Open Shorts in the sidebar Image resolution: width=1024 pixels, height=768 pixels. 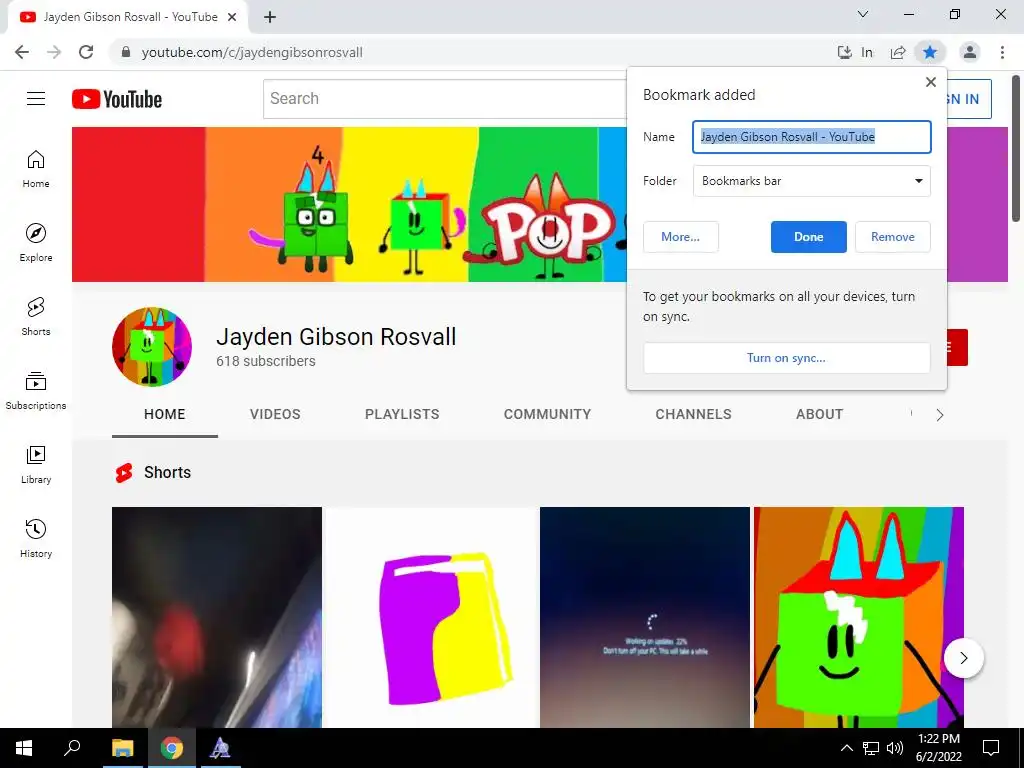click(x=36, y=317)
